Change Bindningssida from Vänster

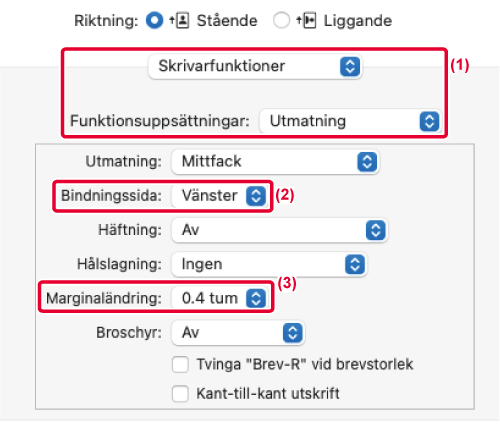[220, 196]
